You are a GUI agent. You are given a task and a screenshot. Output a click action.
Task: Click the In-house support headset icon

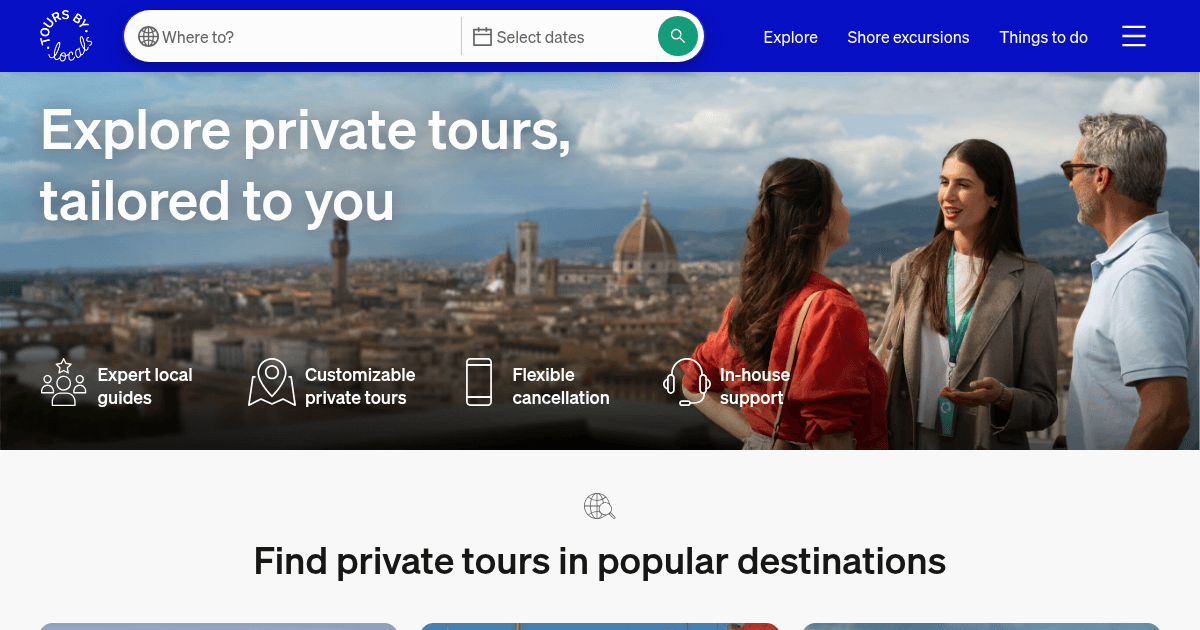pyautogui.click(x=686, y=382)
